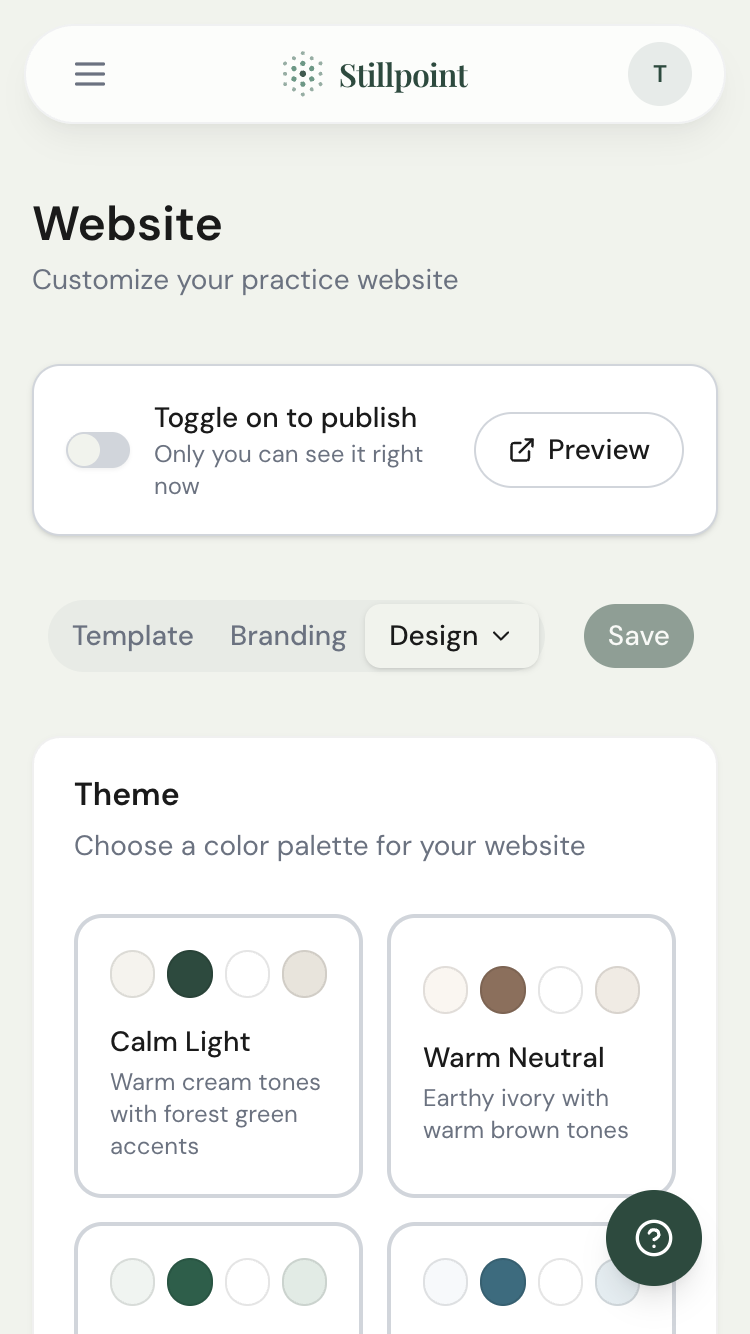Click the brown swatch in Warm Neutral
Image resolution: width=750 pixels, height=1334 pixels.
coord(503,990)
